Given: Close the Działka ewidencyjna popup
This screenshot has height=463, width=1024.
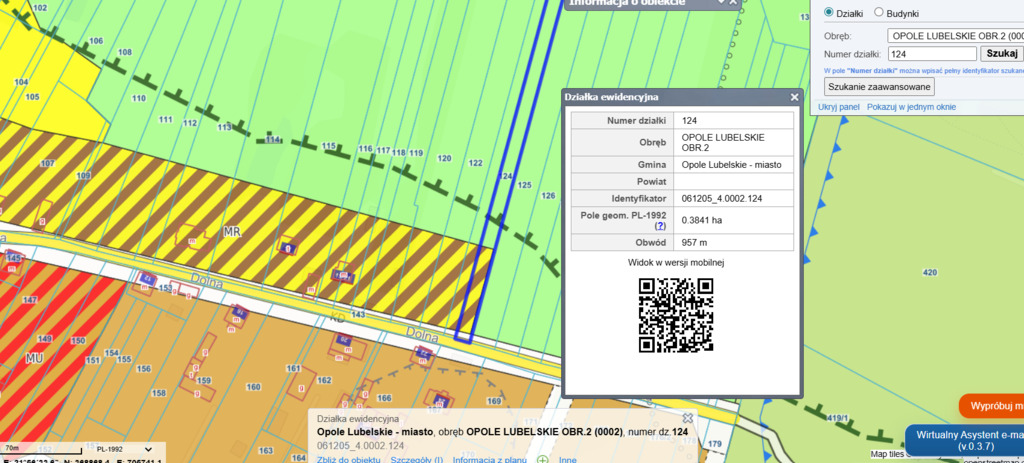Looking at the screenshot, I should coord(795,97).
